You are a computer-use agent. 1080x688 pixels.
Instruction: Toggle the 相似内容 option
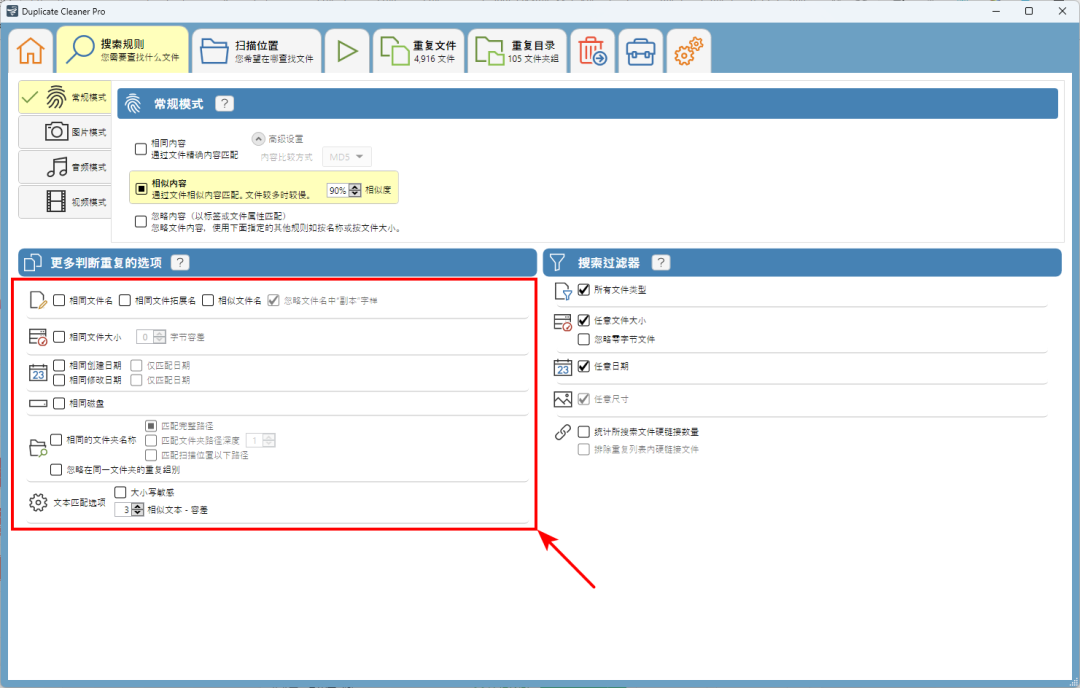click(x=141, y=189)
